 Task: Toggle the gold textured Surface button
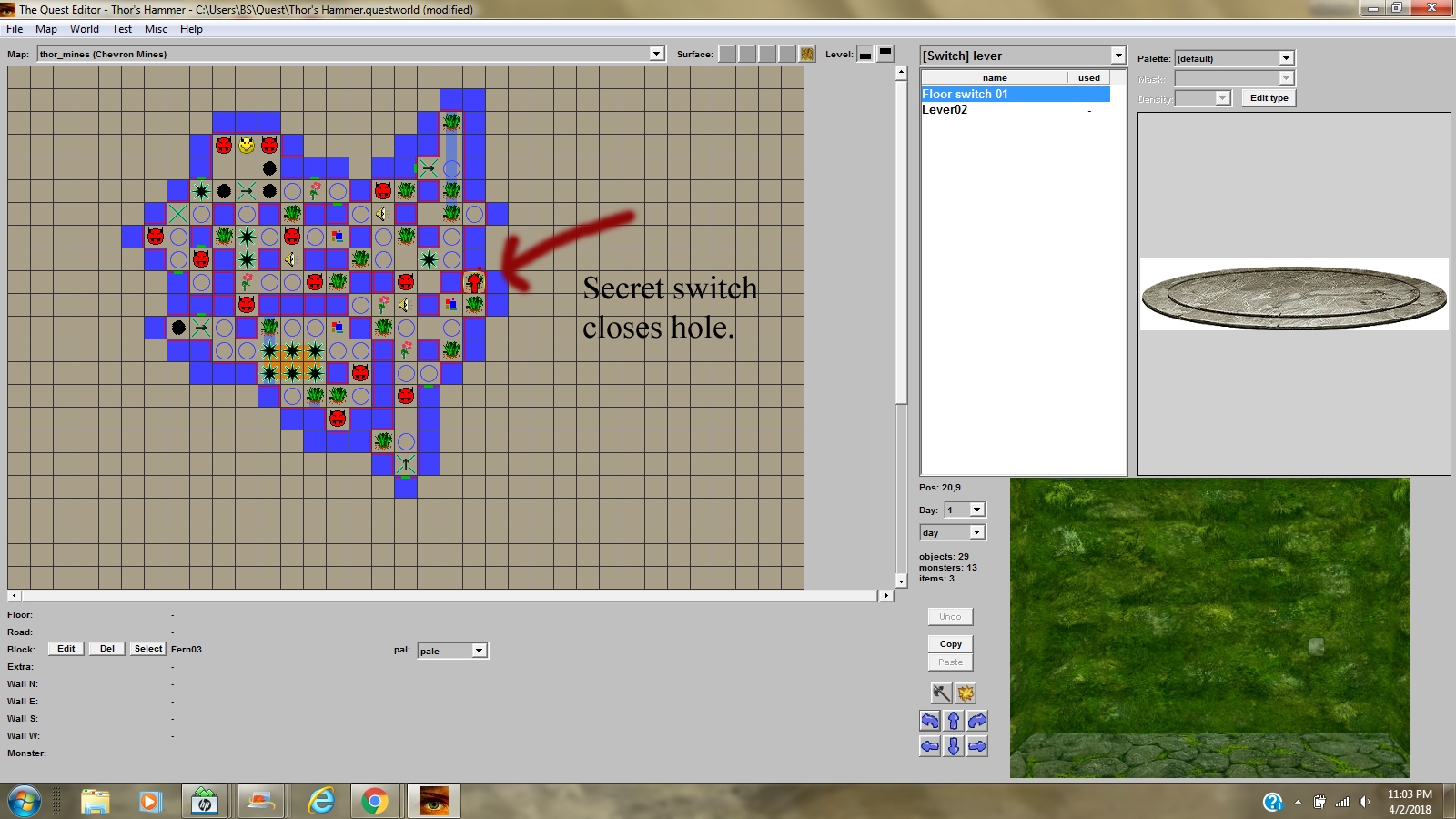pos(807,55)
